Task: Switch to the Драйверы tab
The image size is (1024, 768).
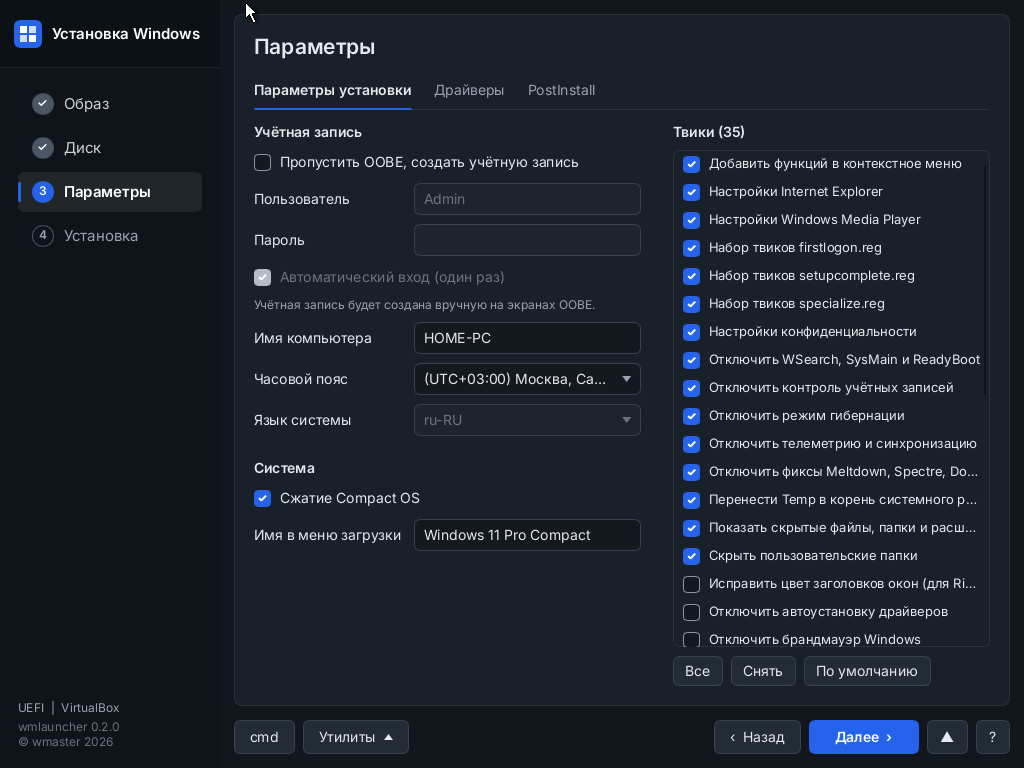Action: [x=469, y=90]
